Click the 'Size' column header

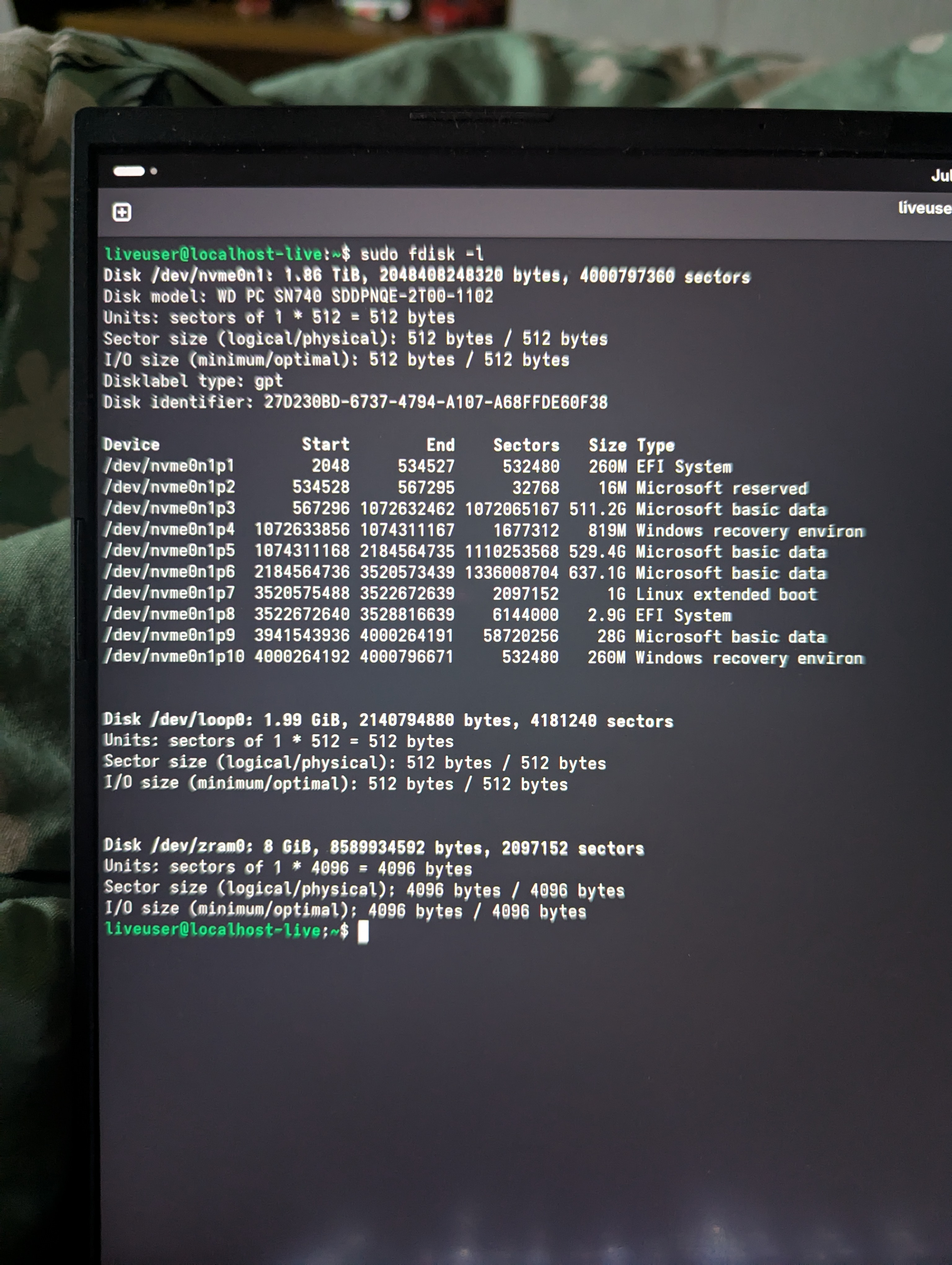(607, 445)
